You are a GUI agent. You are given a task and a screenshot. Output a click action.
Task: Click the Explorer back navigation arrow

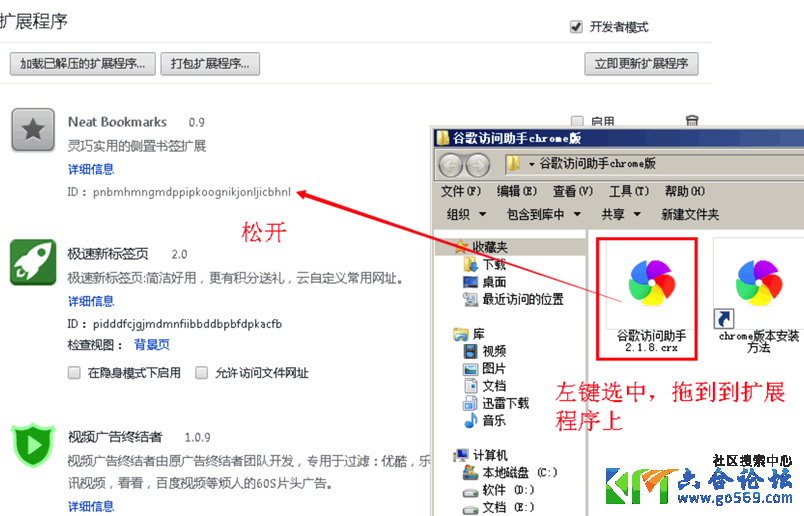[x=453, y=164]
